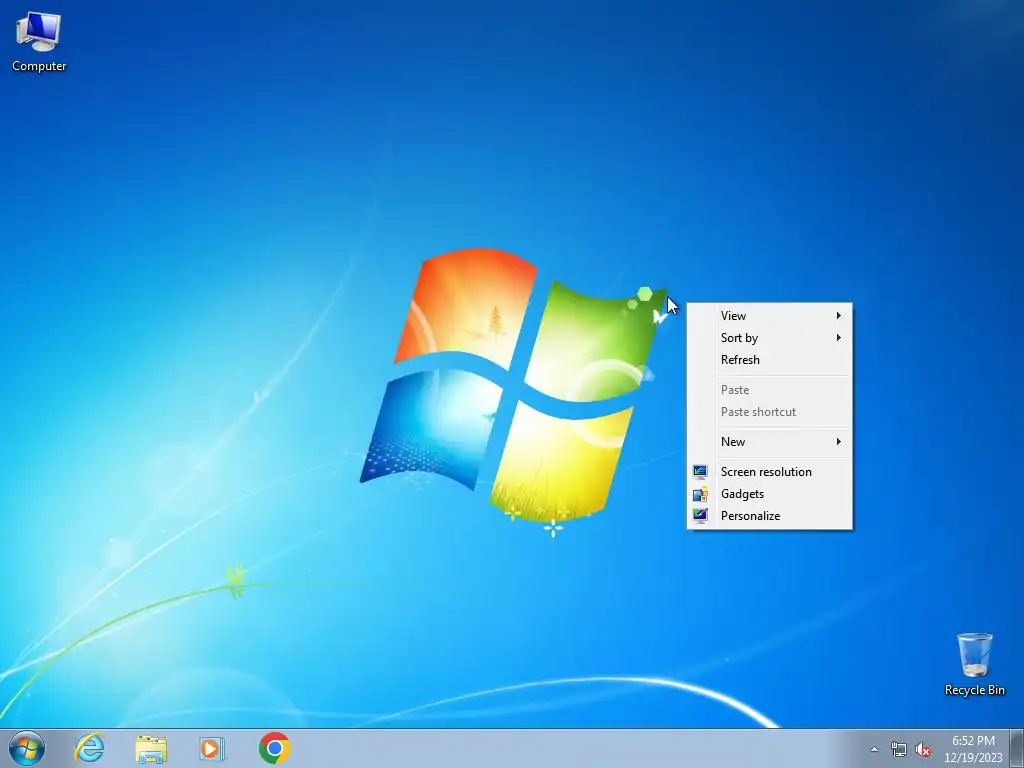Click the Show desktop button
Screen dimensions: 1024x768
pyautogui.click(x=1017, y=749)
